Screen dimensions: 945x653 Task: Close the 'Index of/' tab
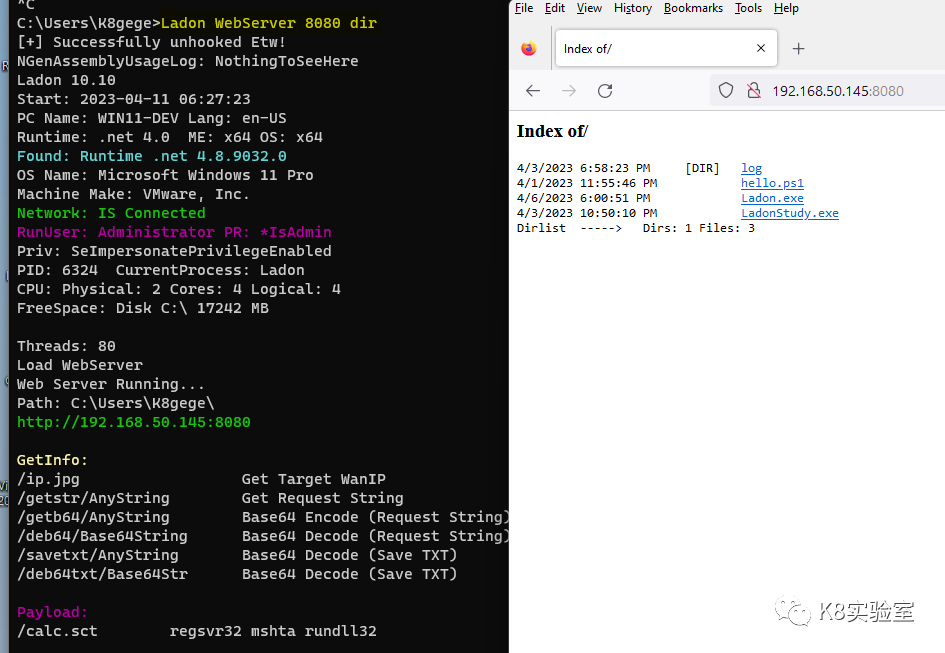point(761,48)
